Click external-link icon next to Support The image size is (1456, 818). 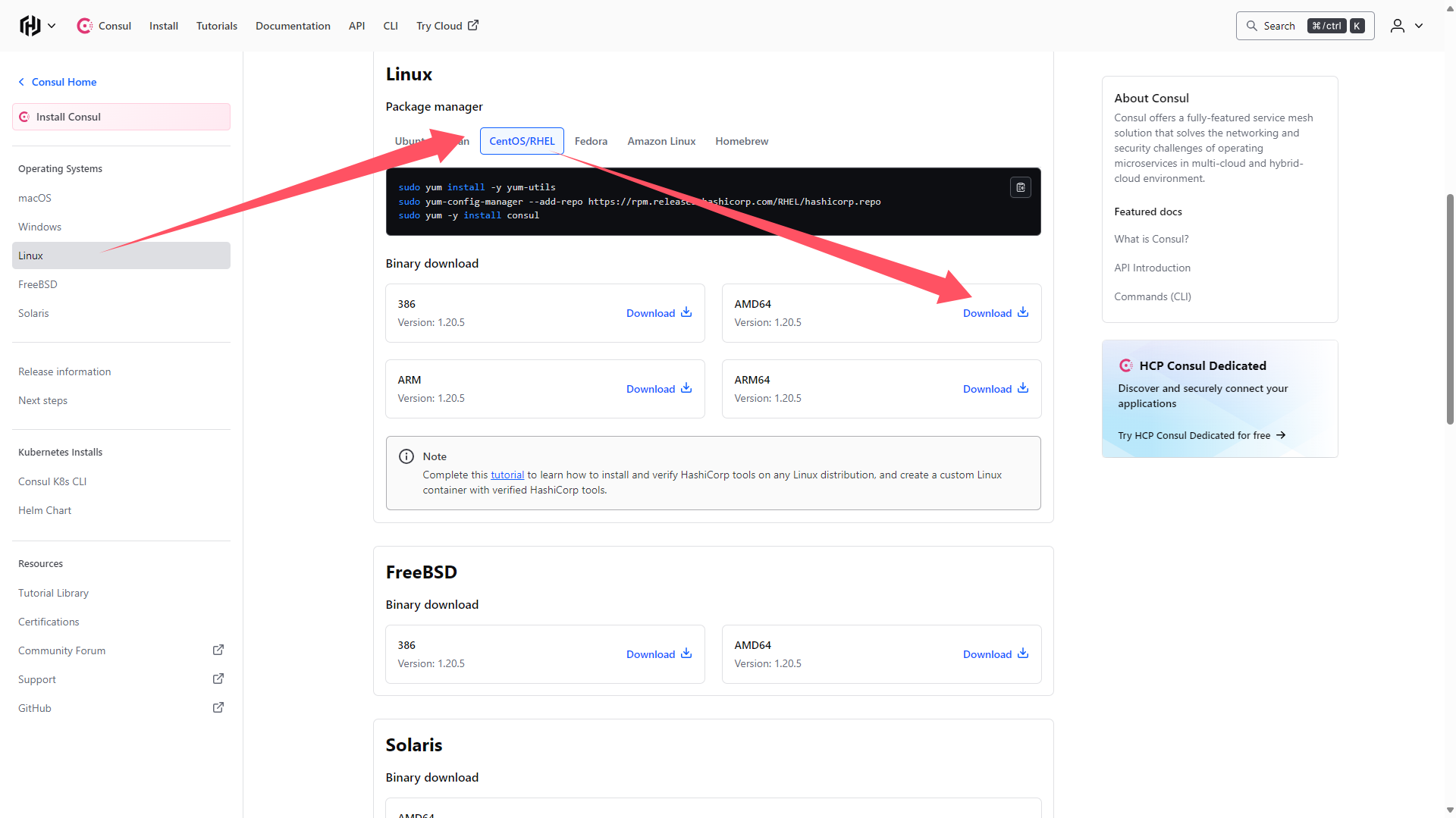tap(218, 679)
